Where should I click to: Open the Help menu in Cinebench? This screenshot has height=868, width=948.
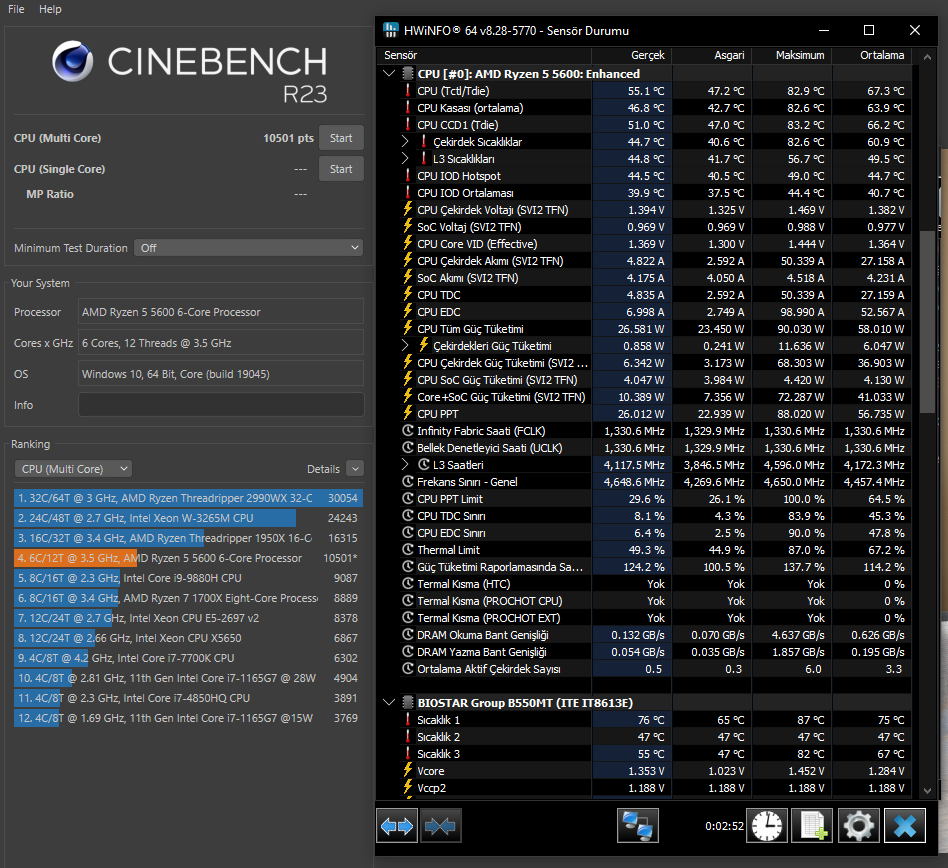(x=50, y=9)
